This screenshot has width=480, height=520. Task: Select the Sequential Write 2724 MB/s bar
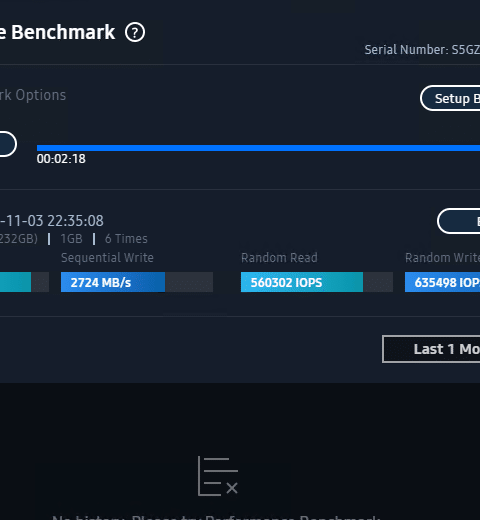coord(137,282)
